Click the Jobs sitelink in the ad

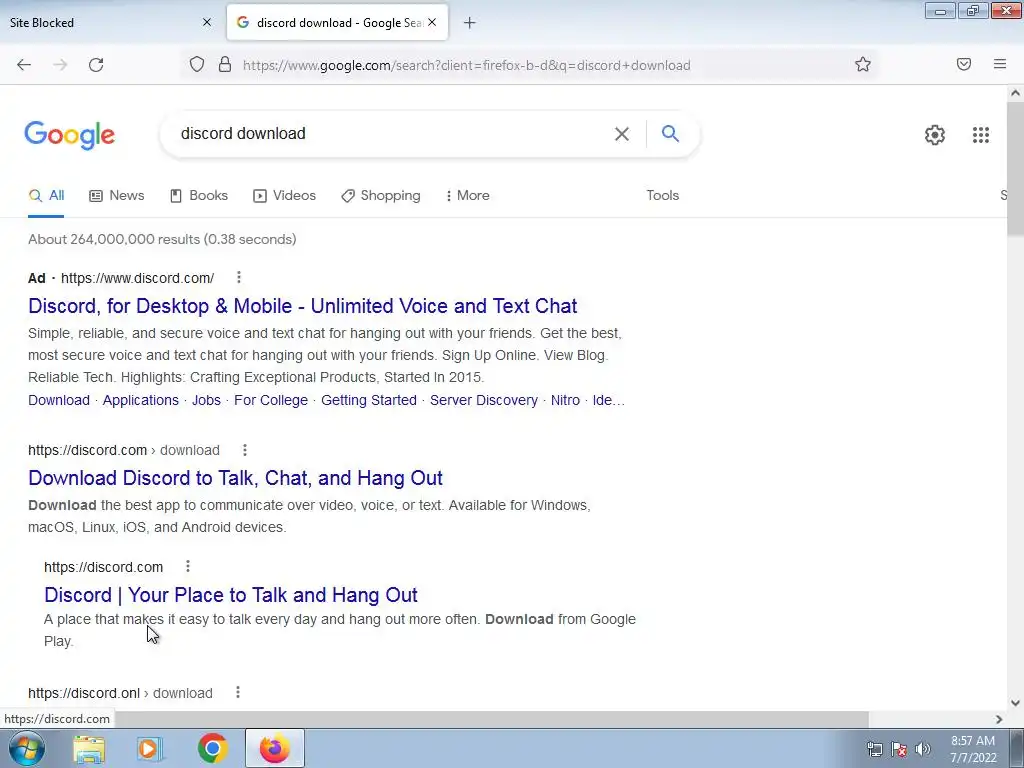(206, 400)
